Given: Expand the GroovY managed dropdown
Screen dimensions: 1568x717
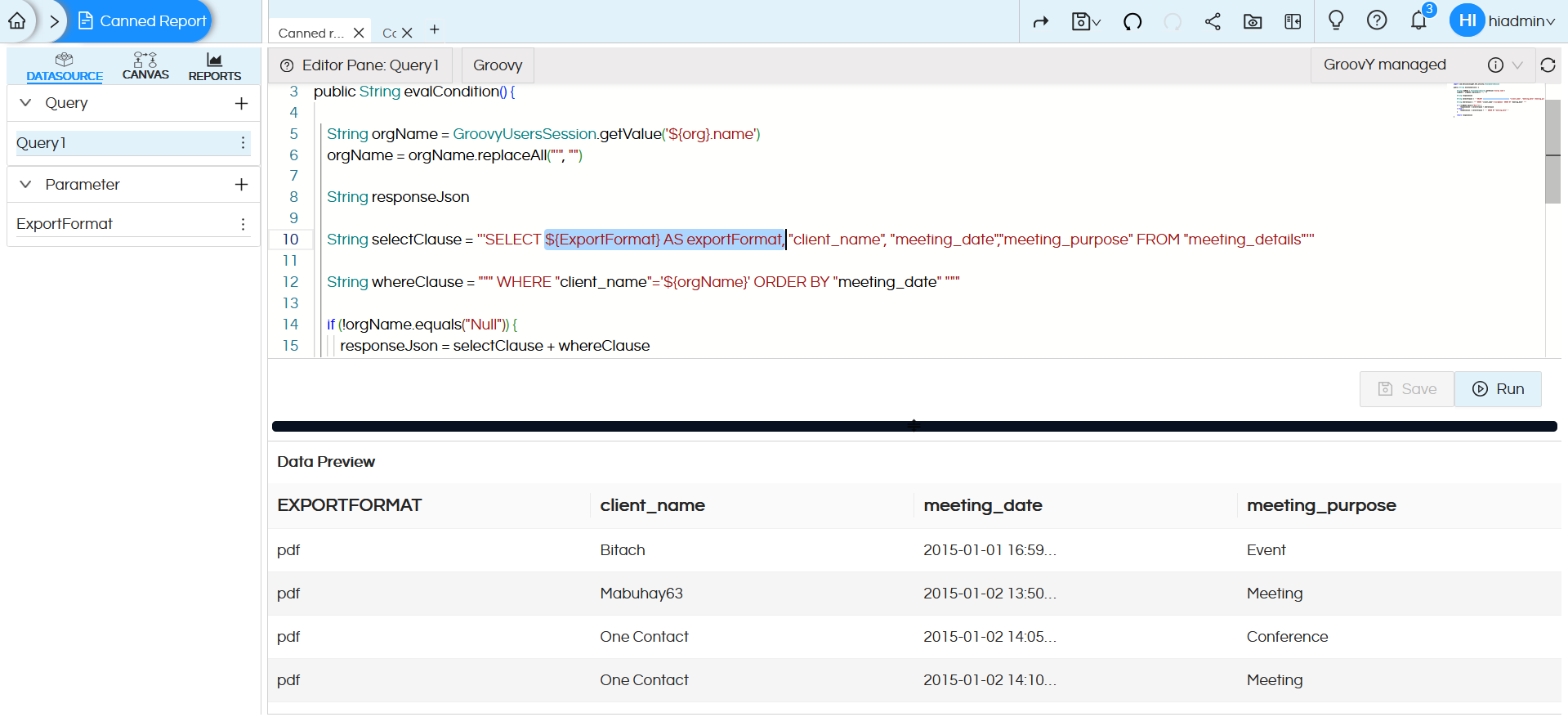Looking at the screenshot, I should click(1517, 65).
